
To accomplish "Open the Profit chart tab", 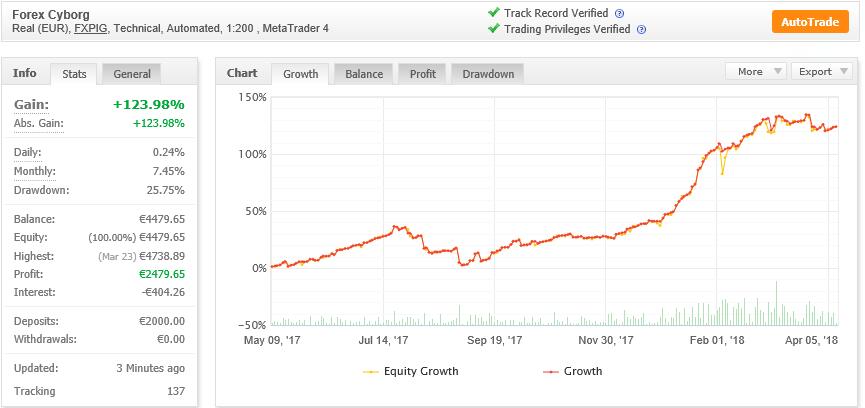I will [423, 74].
